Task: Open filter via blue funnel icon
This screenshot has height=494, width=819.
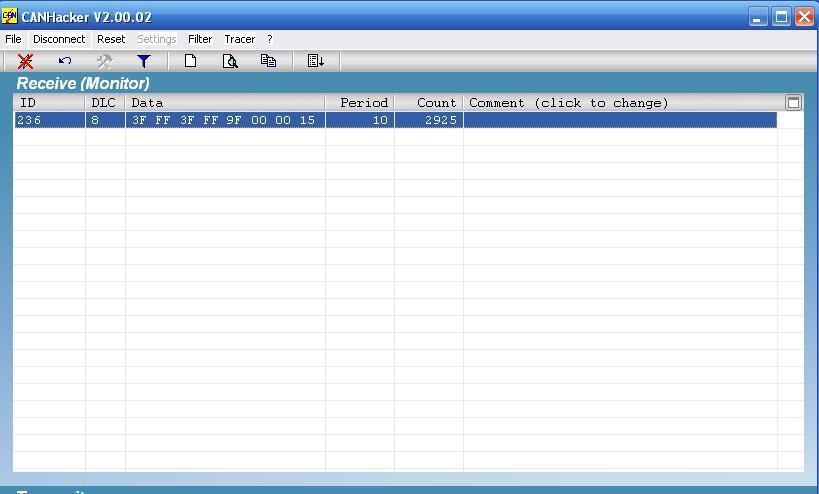Action: (x=144, y=61)
